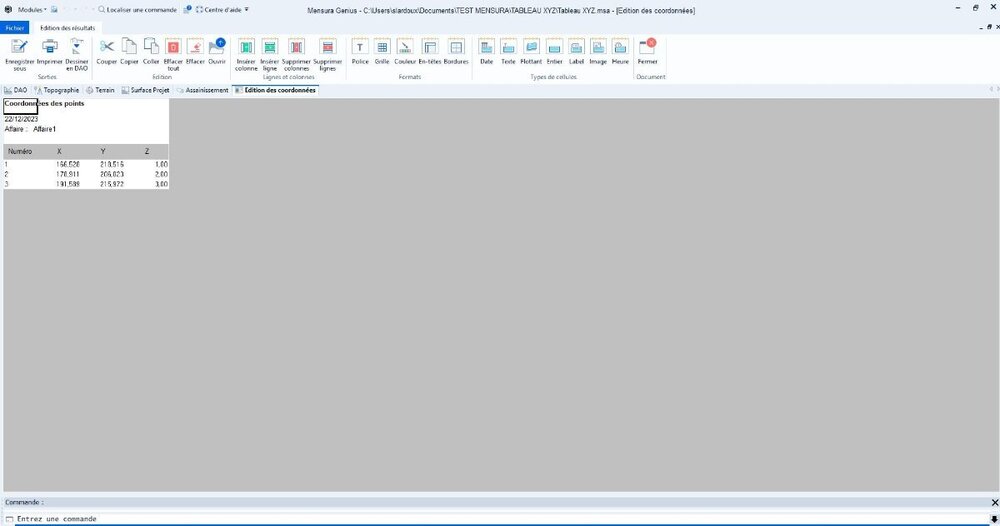Switch to the Topographie tab

pos(57,90)
